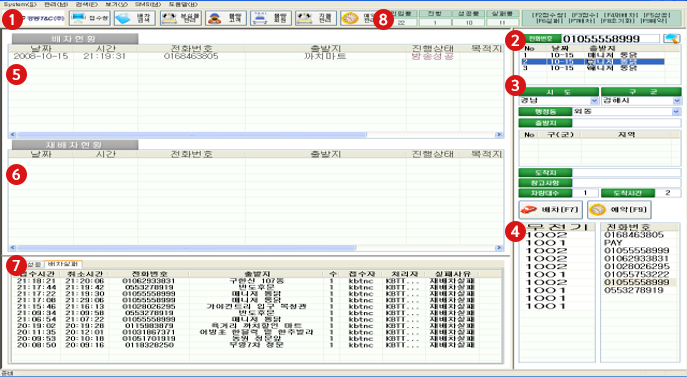Click the 차량대수 field showing 1
Screen dimensions: 687x377
tap(585, 193)
